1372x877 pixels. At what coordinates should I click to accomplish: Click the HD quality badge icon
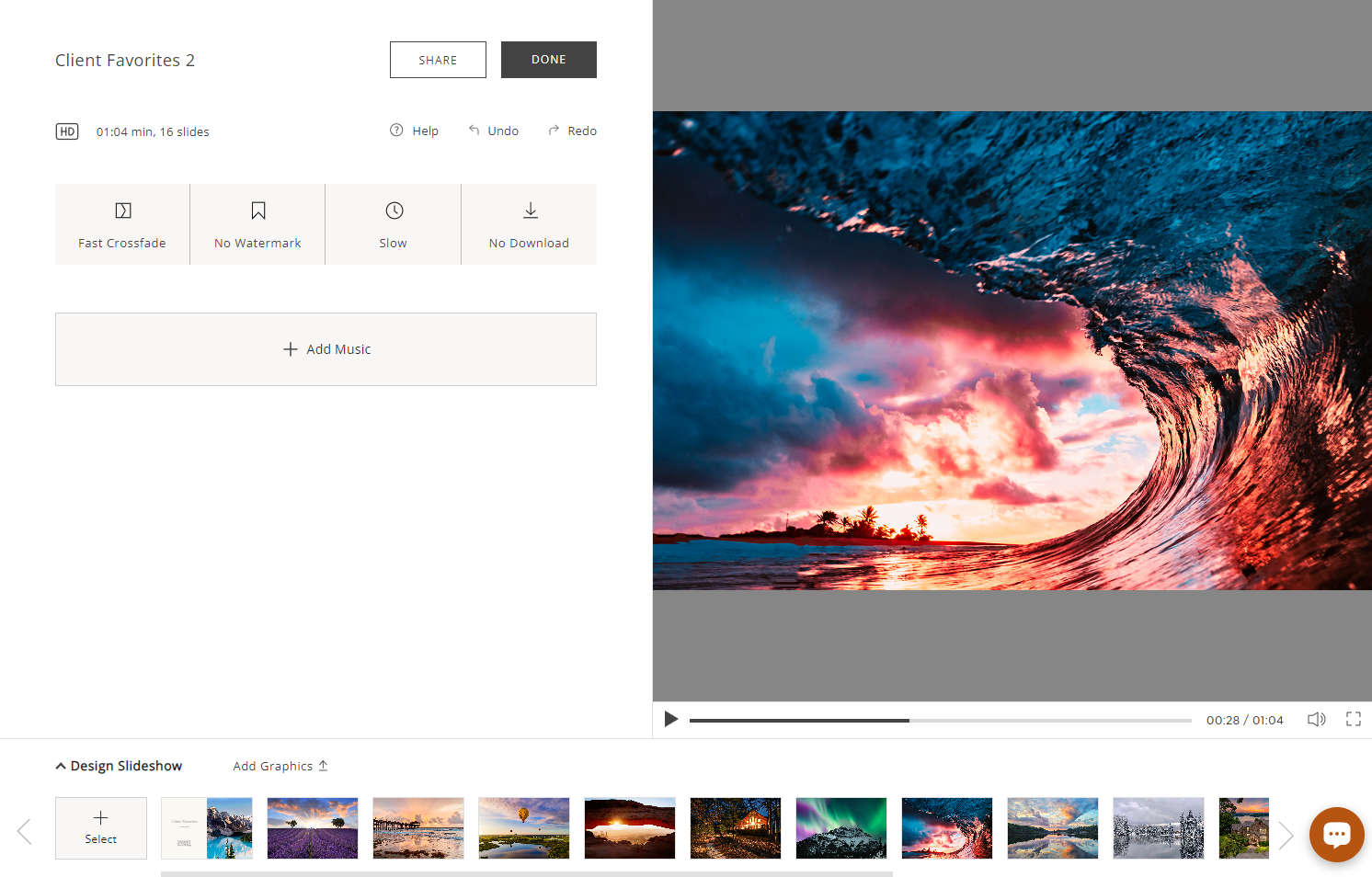click(67, 131)
